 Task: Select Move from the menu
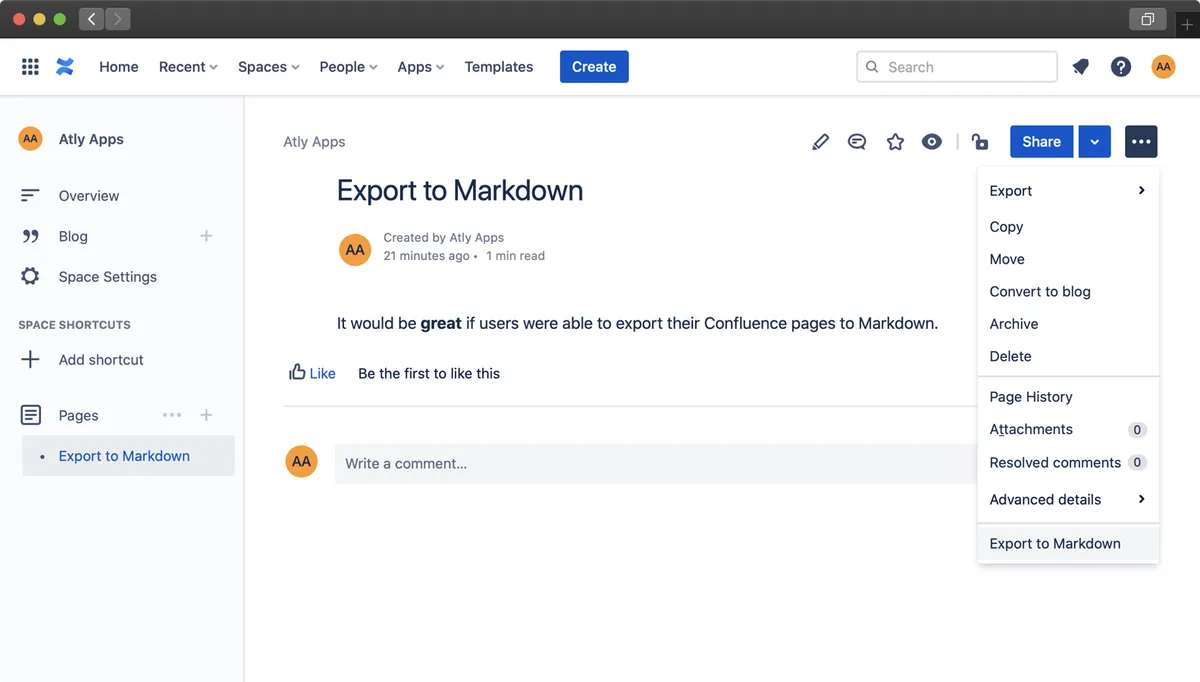1068,259
